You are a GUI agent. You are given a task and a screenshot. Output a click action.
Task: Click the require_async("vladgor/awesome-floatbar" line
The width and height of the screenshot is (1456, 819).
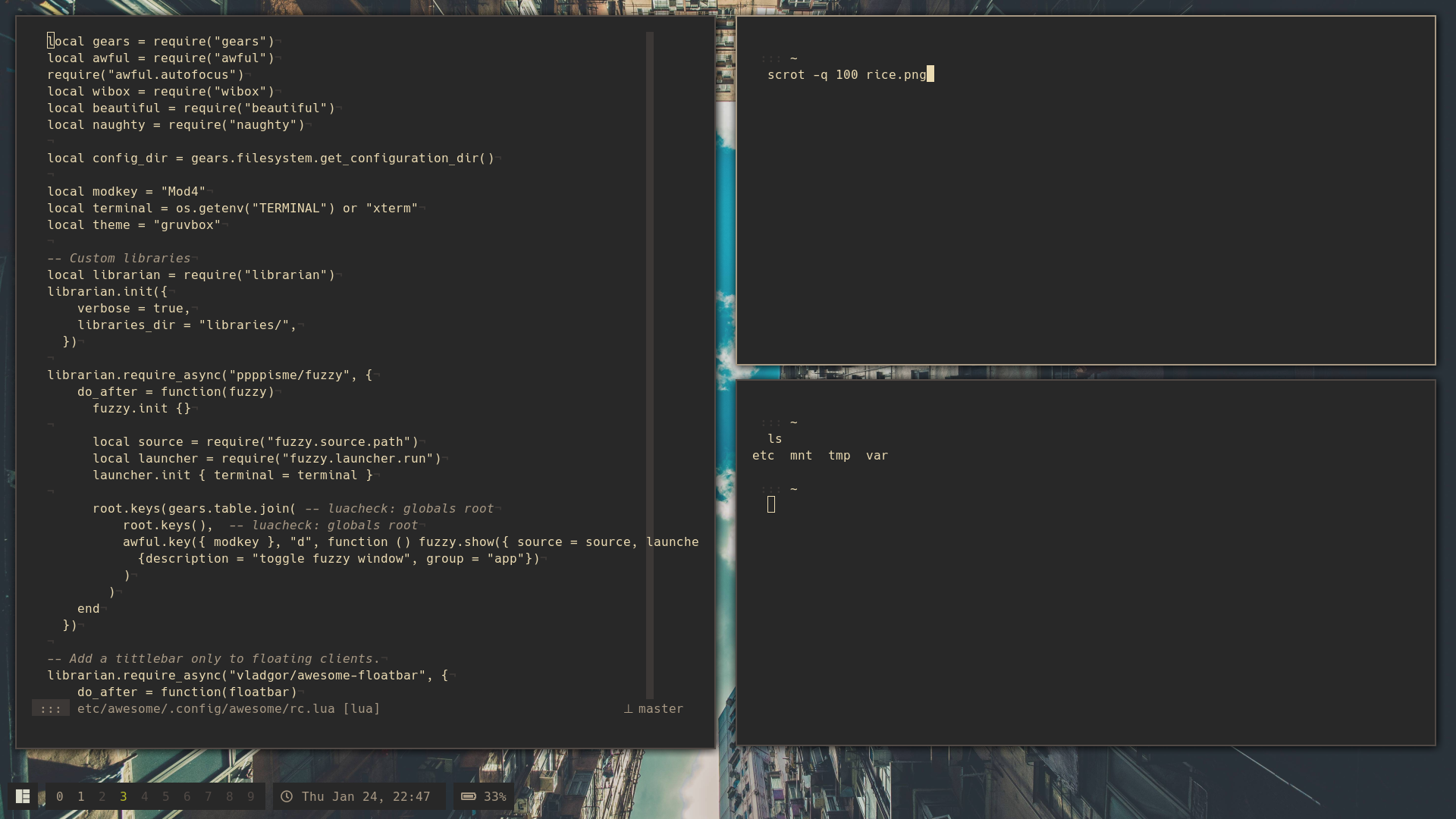click(248, 675)
